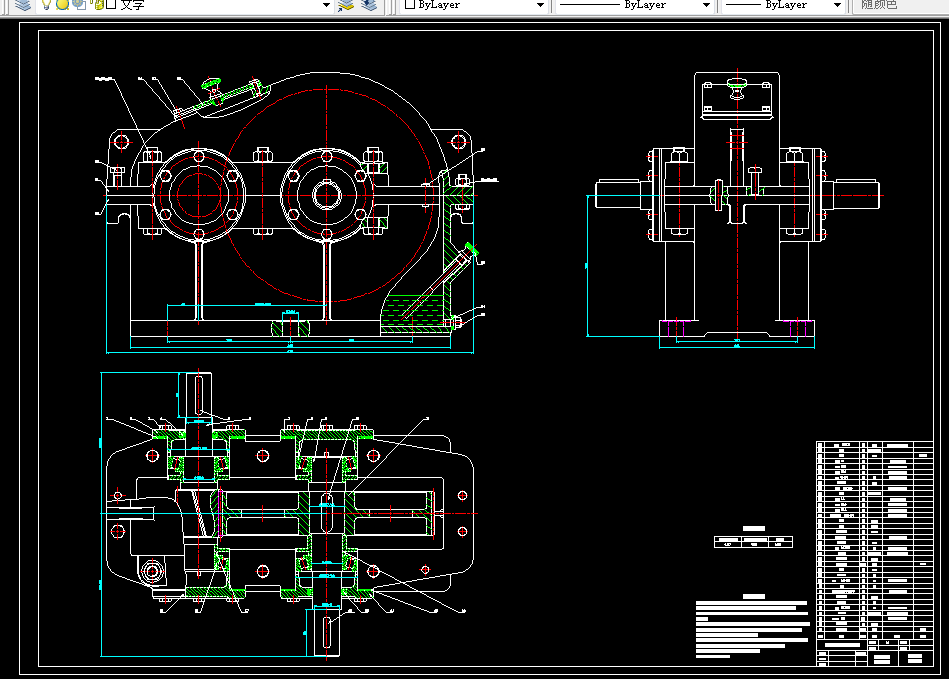The height and width of the screenshot is (679, 949).
Task: Expand the 文字 layer dropdown arrow
Action: point(326,5)
